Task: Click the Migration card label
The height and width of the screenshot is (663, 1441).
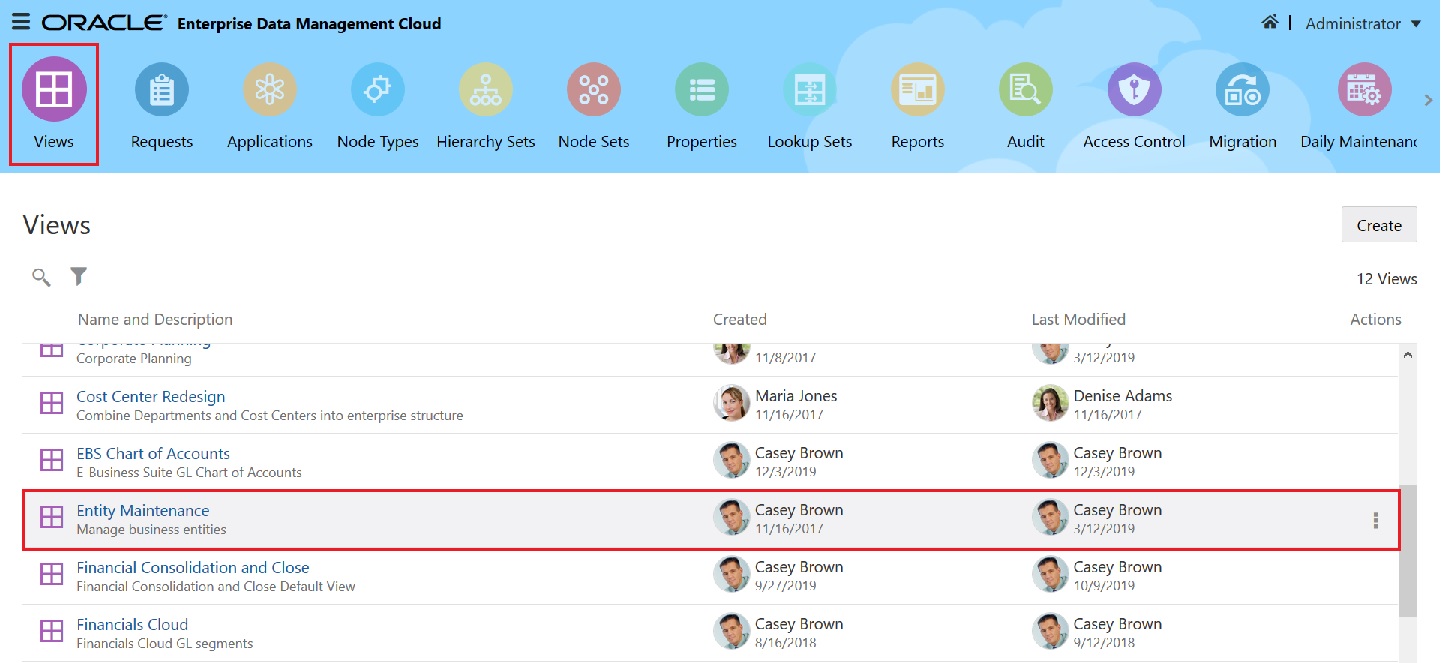Action: (x=1243, y=142)
